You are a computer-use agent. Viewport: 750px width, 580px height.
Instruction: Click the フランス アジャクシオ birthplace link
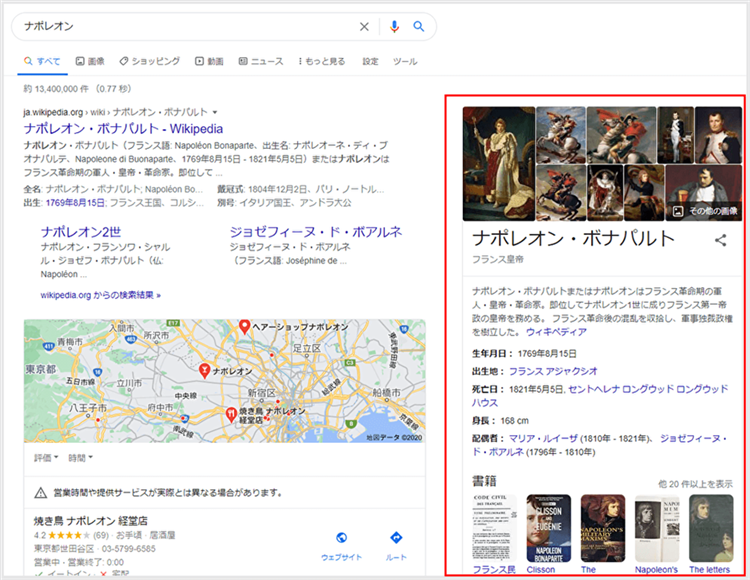tap(553, 371)
